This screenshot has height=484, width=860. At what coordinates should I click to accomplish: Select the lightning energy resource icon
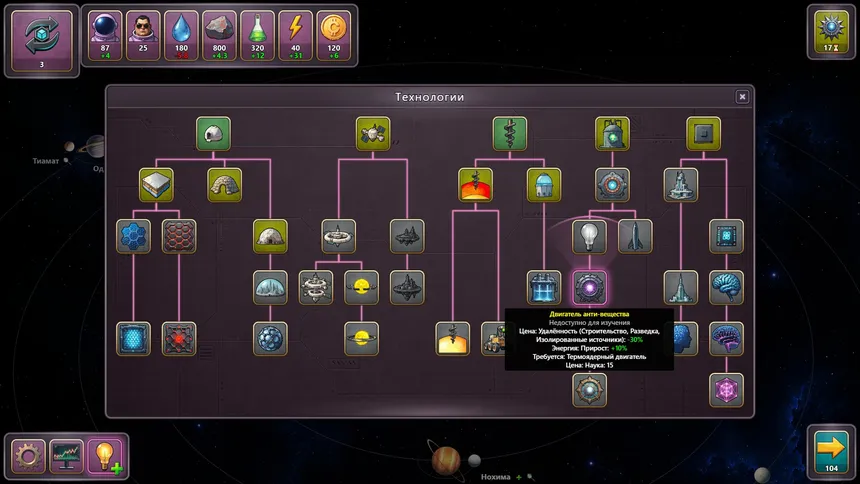(x=296, y=35)
